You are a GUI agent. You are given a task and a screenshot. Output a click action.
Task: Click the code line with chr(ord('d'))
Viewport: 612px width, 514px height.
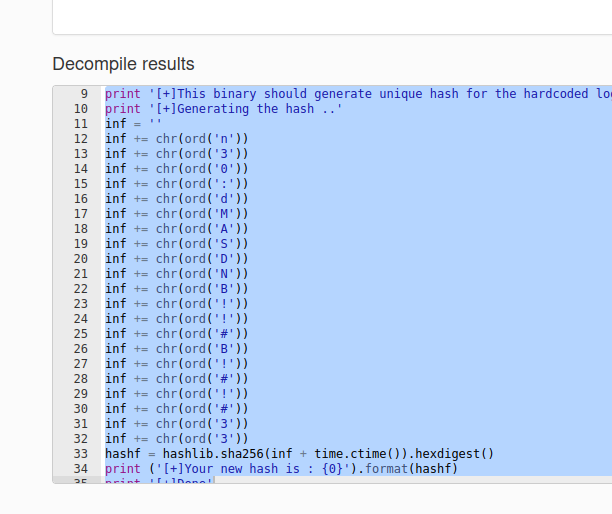pyautogui.click(x=176, y=199)
